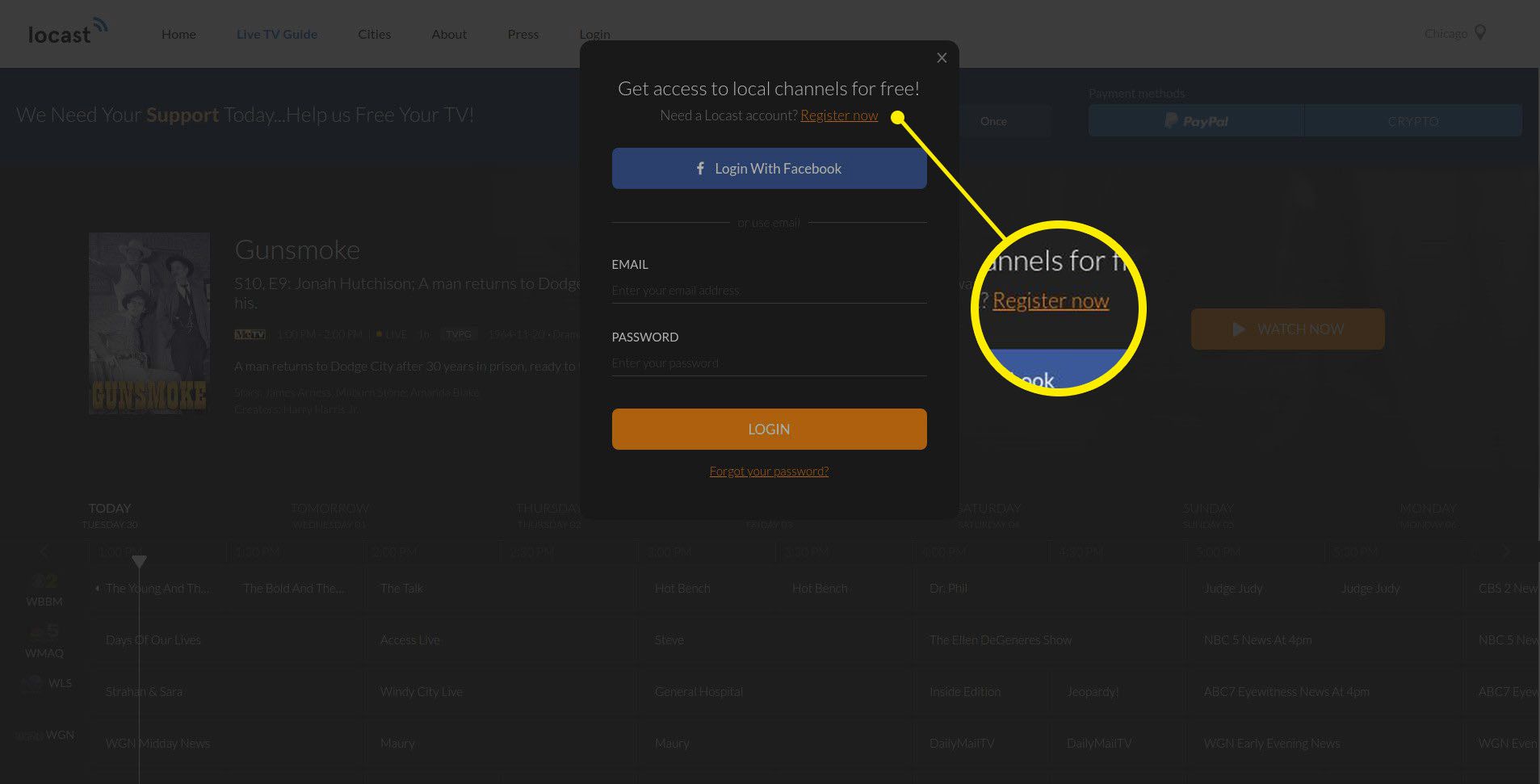Open The Bold And The... listing

(x=294, y=589)
